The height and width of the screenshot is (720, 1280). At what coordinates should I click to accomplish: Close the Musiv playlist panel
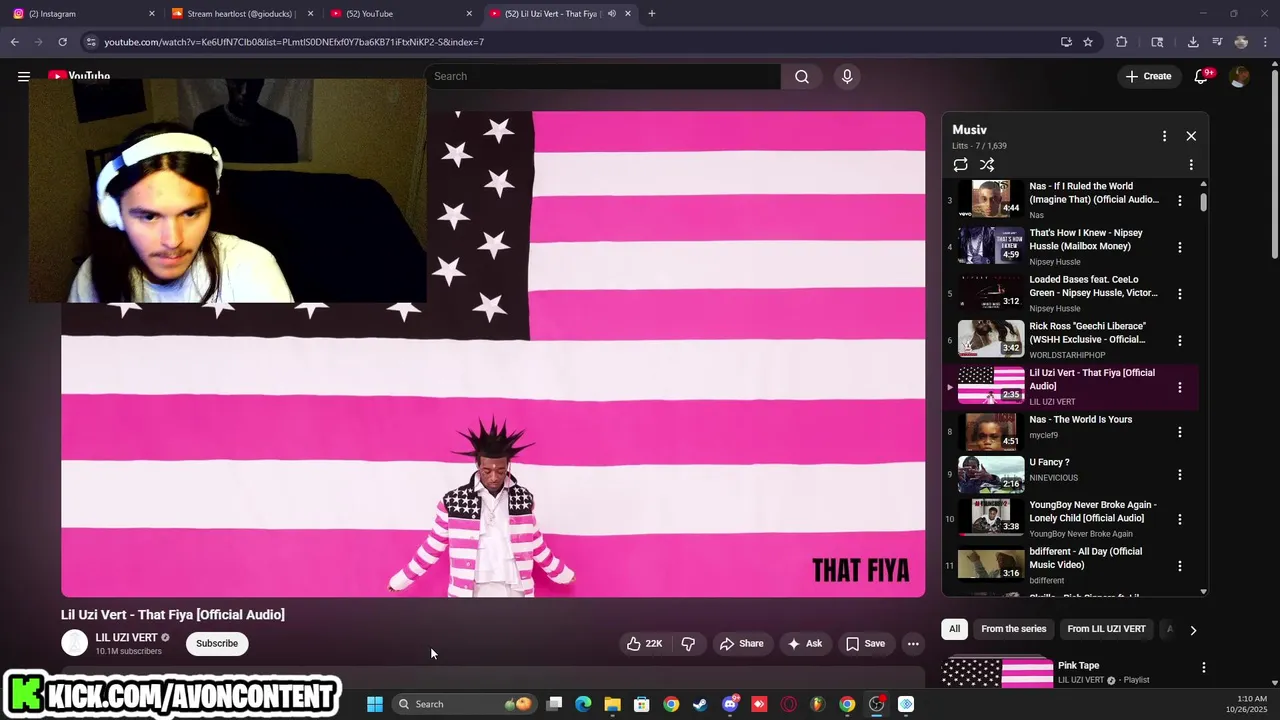[x=1191, y=136]
